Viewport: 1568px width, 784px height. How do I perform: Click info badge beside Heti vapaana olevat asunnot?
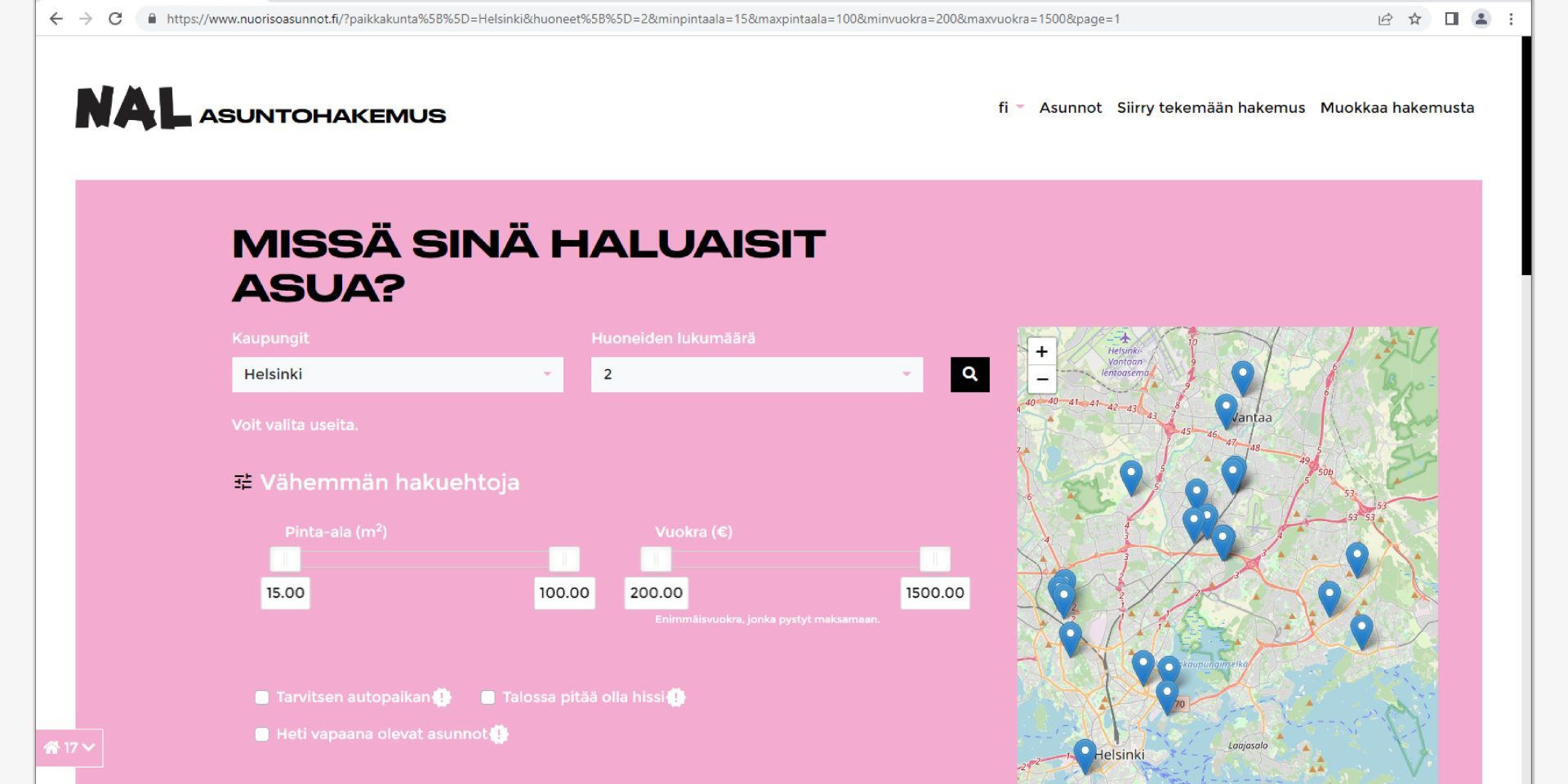point(499,734)
